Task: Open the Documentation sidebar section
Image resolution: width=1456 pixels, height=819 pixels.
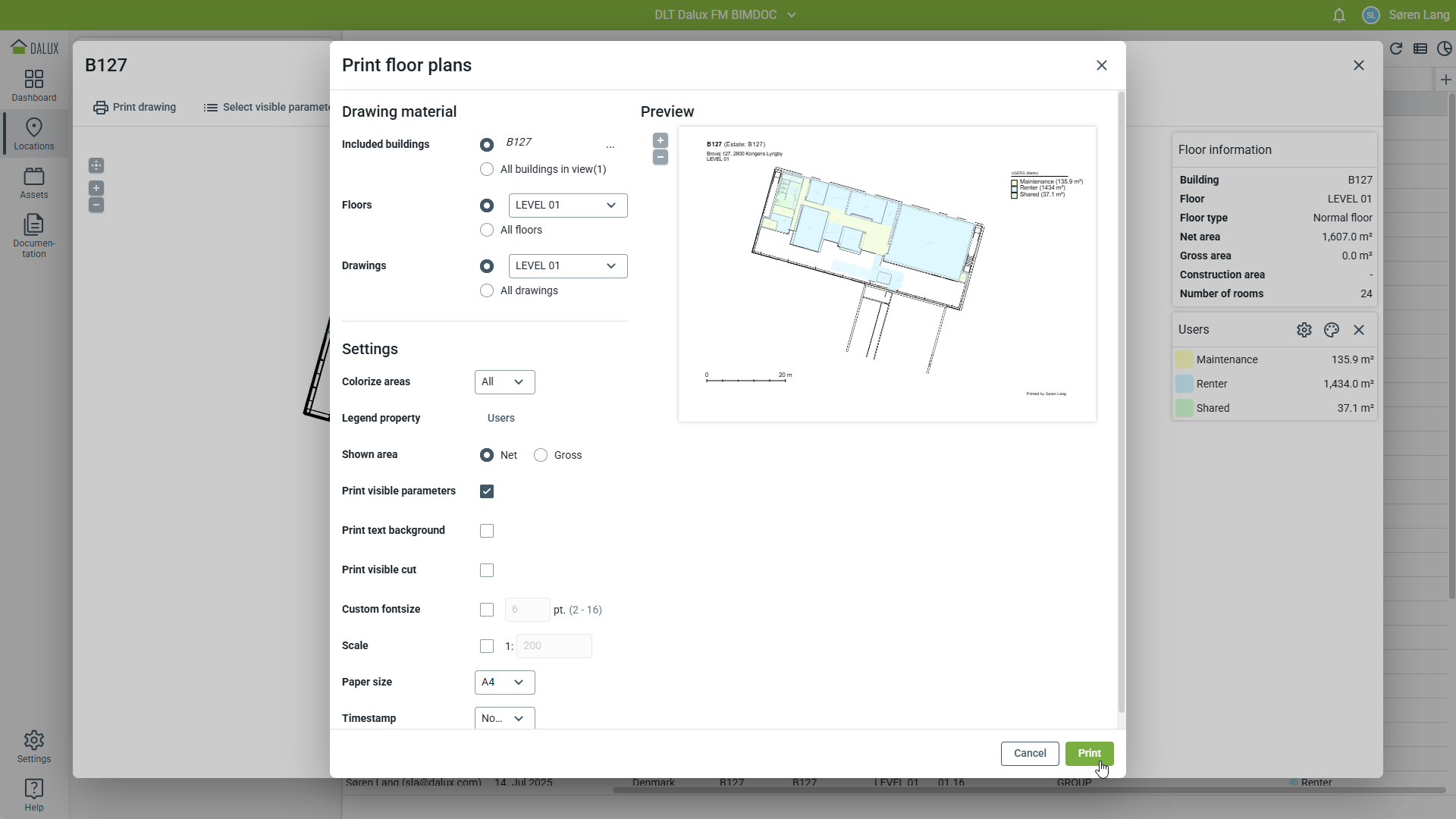Action: tap(34, 235)
